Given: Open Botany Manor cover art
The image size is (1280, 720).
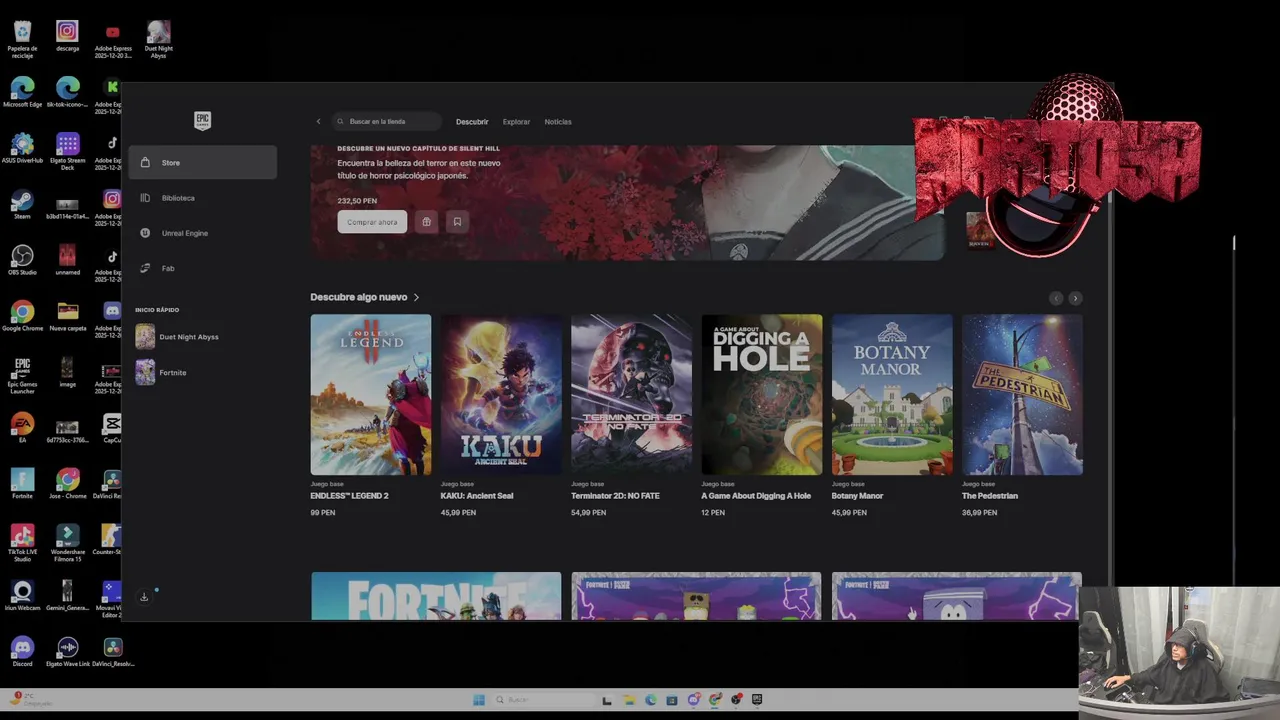Looking at the screenshot, I should click(x=892, y=395).
